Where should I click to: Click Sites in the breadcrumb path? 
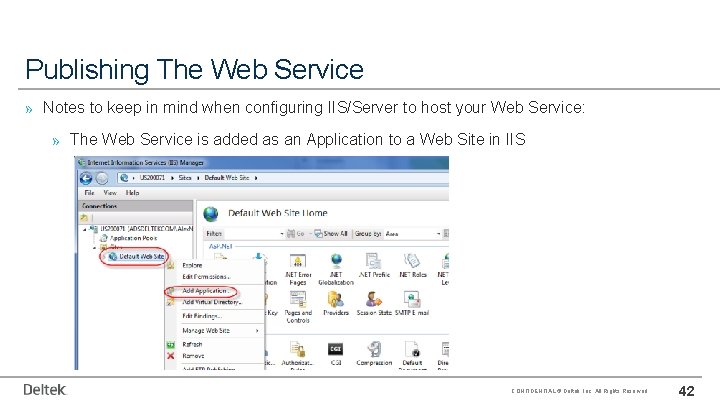(x=185, y=178)
